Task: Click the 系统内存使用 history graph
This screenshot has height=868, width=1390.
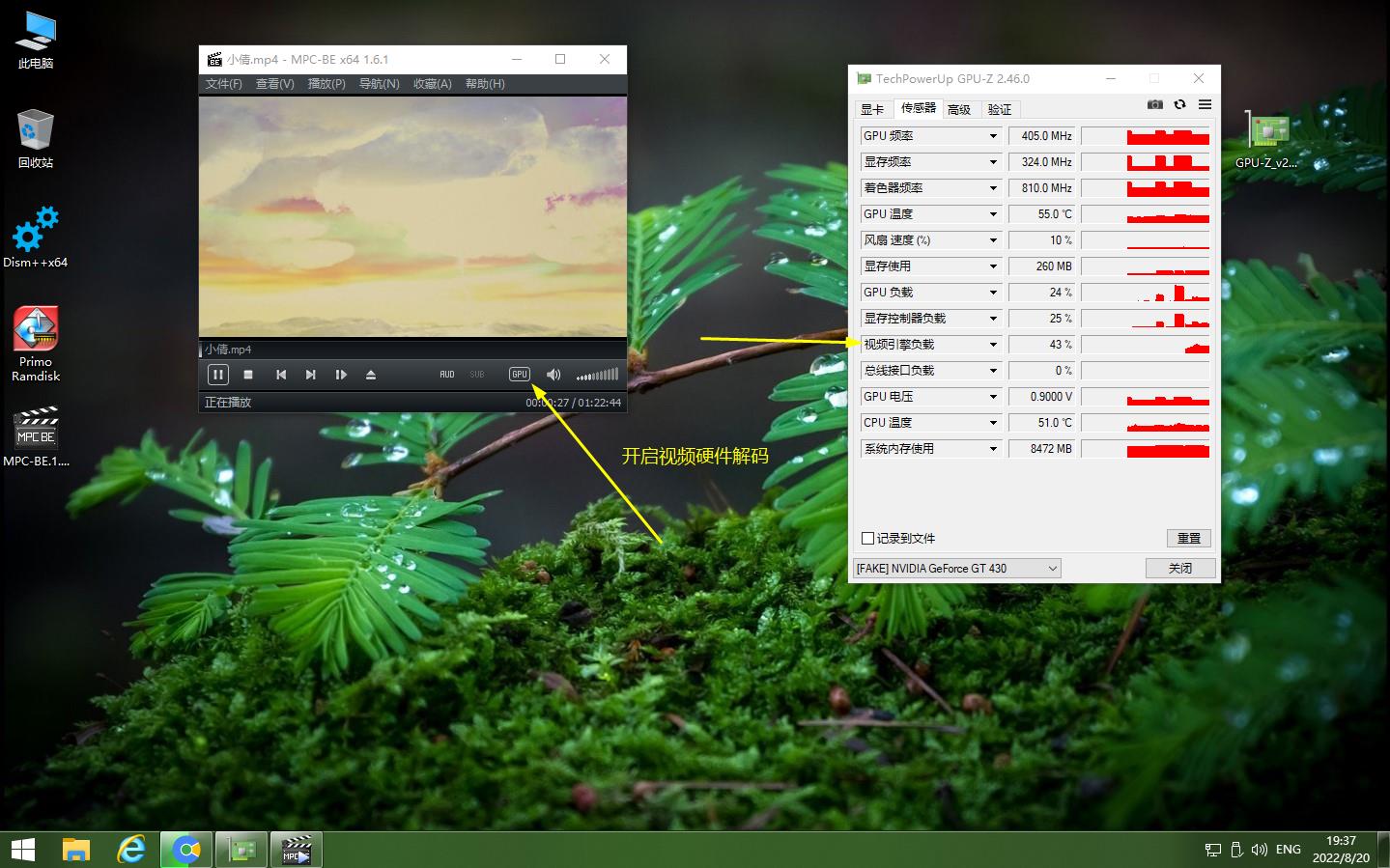Action: [1146, 449]
